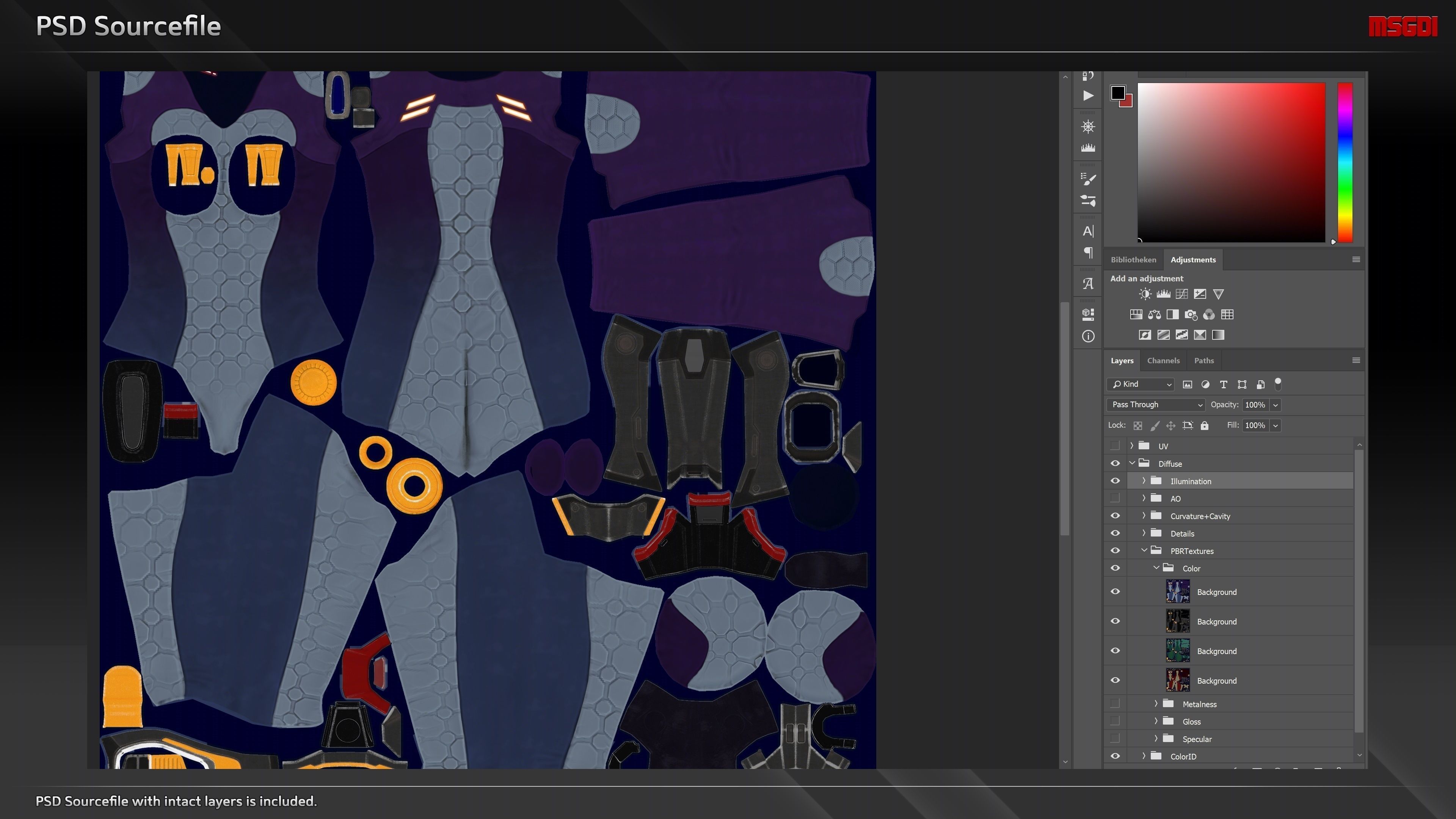This screenshot has width=1456, height=819.
Task: Select the first Background layer thumbnail
Action: [x=1178, y=591]
